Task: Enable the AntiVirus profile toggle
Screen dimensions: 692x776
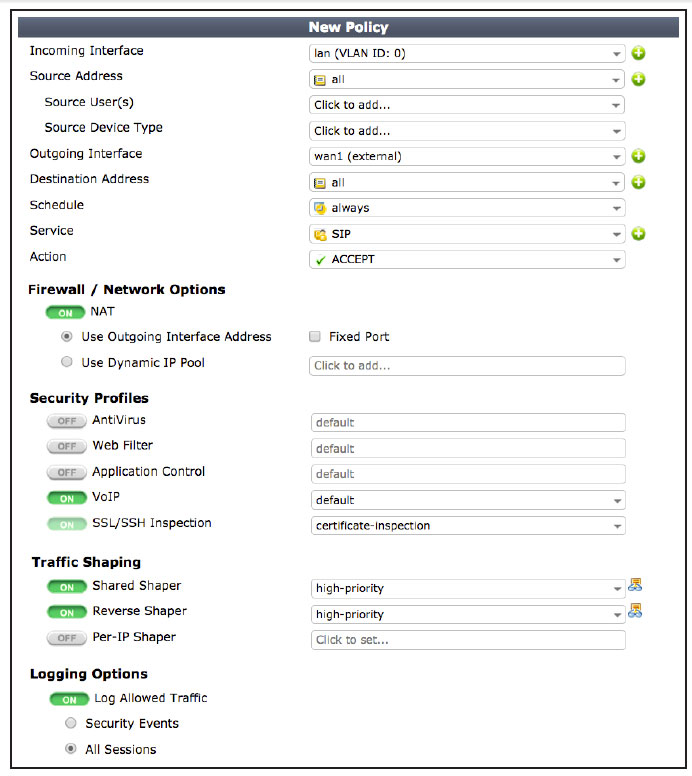Action: (x=66, y=421)
